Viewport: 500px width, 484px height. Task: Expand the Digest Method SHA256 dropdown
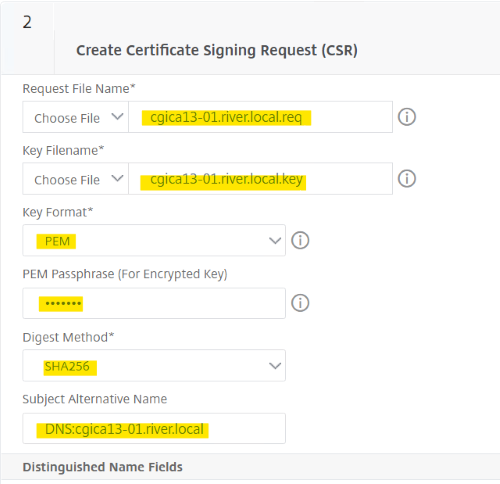[154, 365]
